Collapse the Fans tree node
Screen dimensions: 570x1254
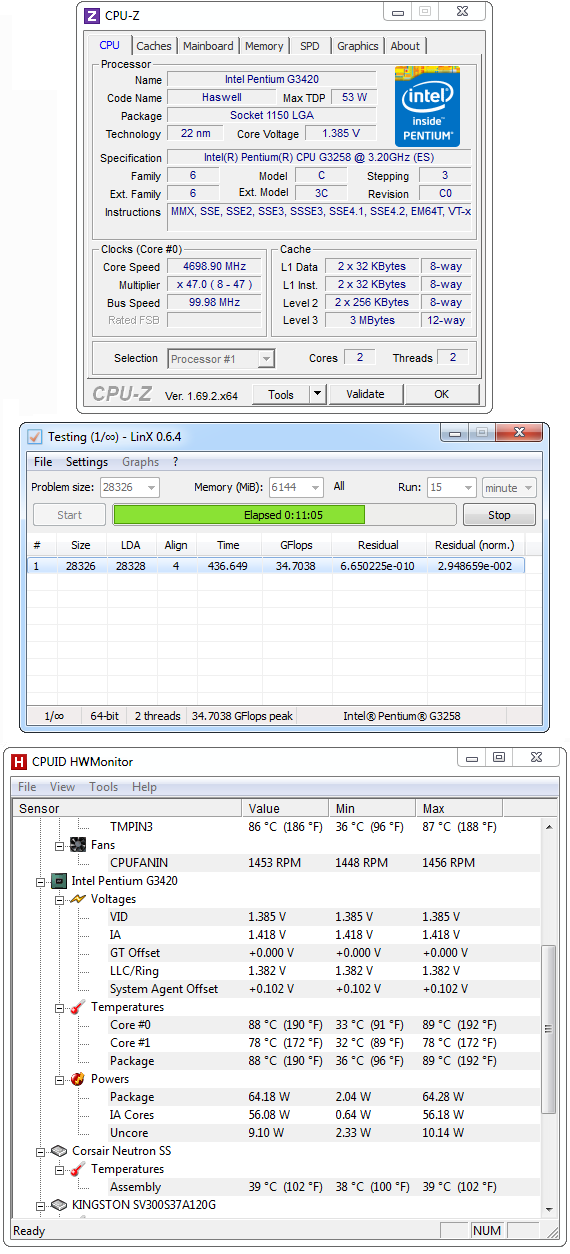59,845
